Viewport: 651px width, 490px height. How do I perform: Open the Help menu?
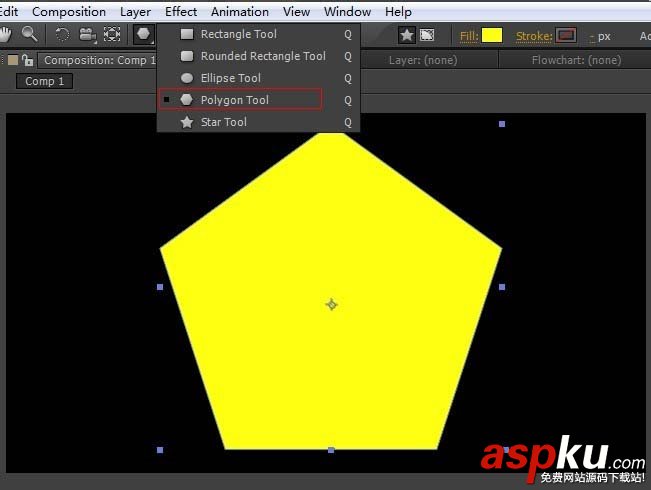398,12
